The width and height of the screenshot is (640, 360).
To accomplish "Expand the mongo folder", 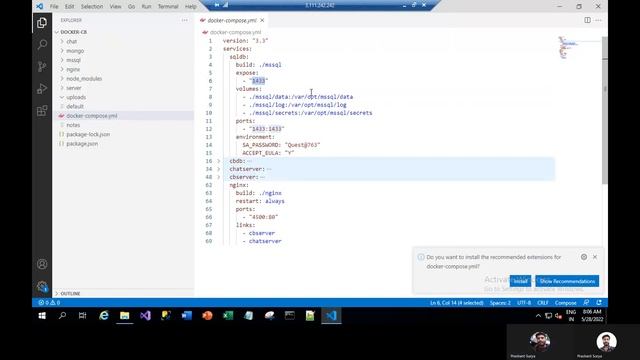I will [x=75, y=51].
